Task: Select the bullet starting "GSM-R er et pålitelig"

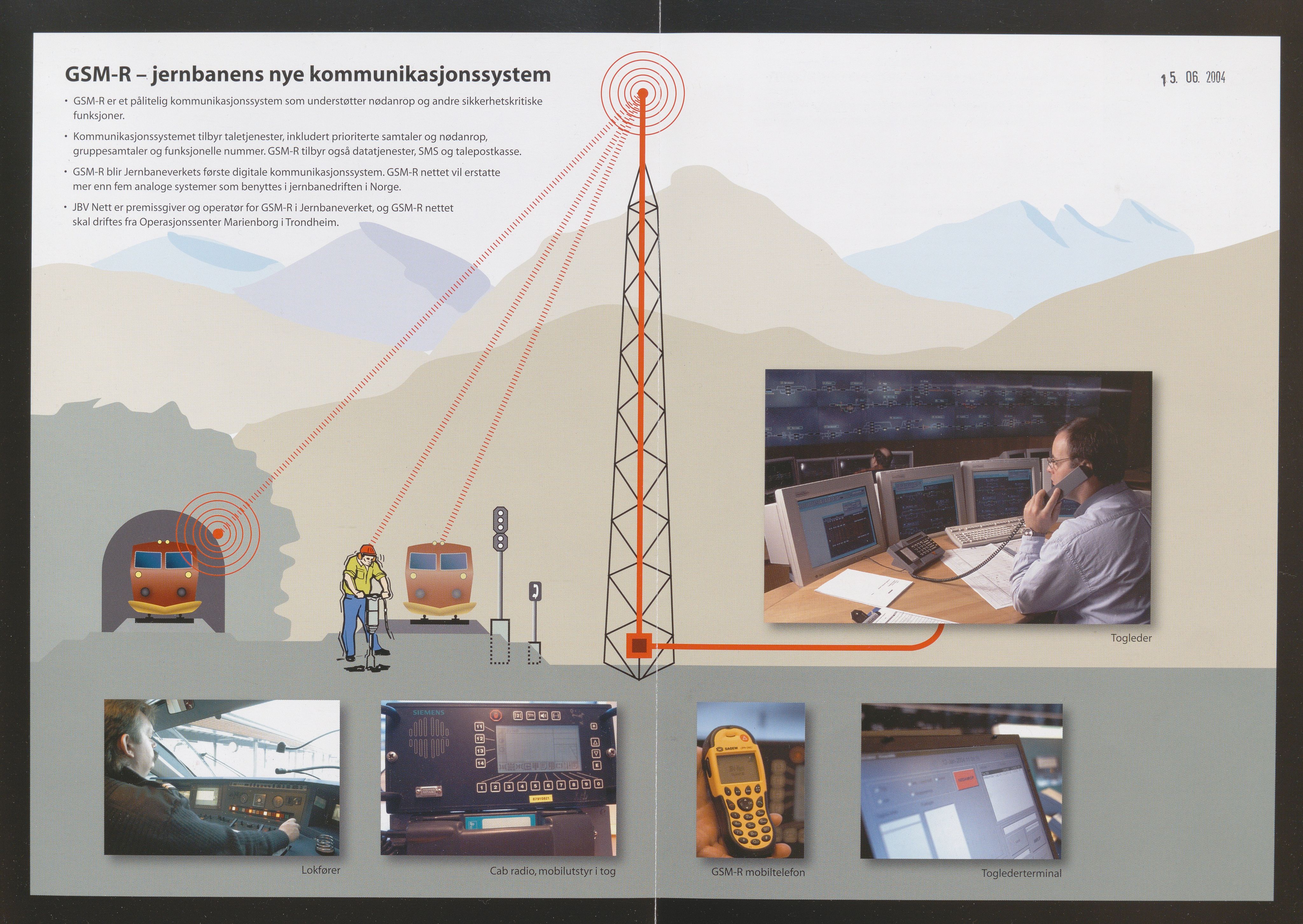Action: coord(303,108)
